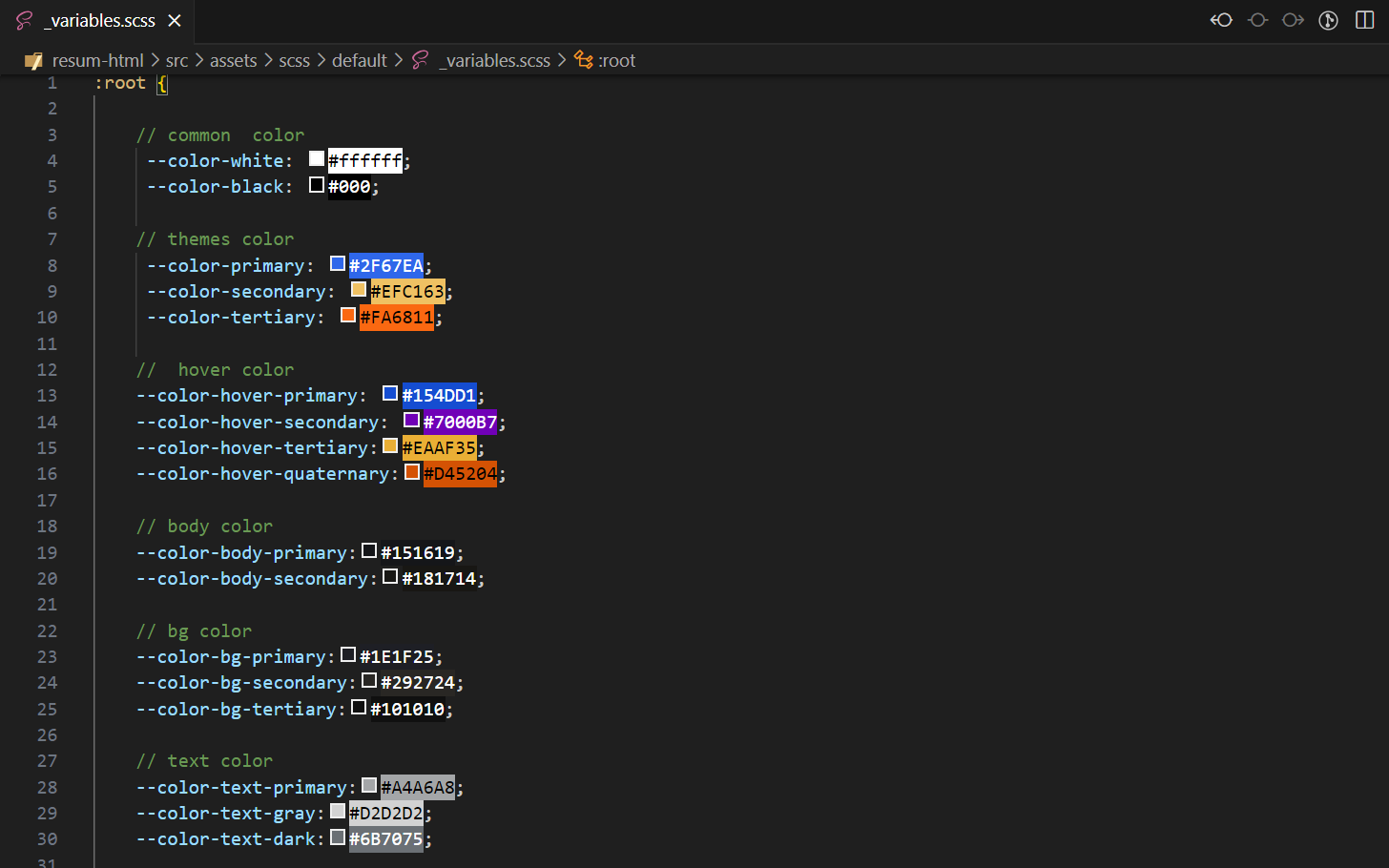
Task: Open the source control graph icon
Action: tap(1328, 20)
